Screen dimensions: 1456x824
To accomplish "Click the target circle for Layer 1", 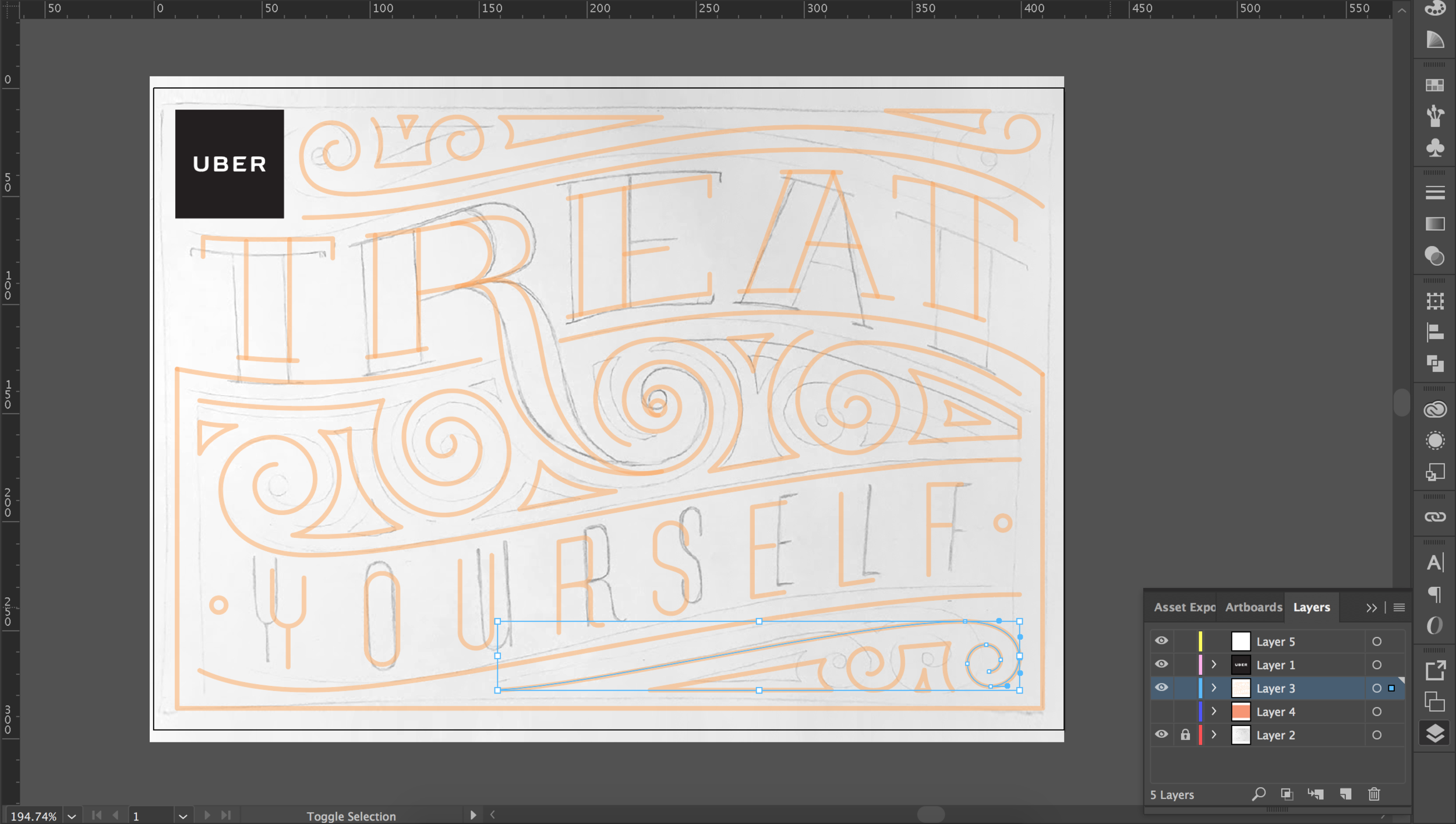I will pos(1377,665).
